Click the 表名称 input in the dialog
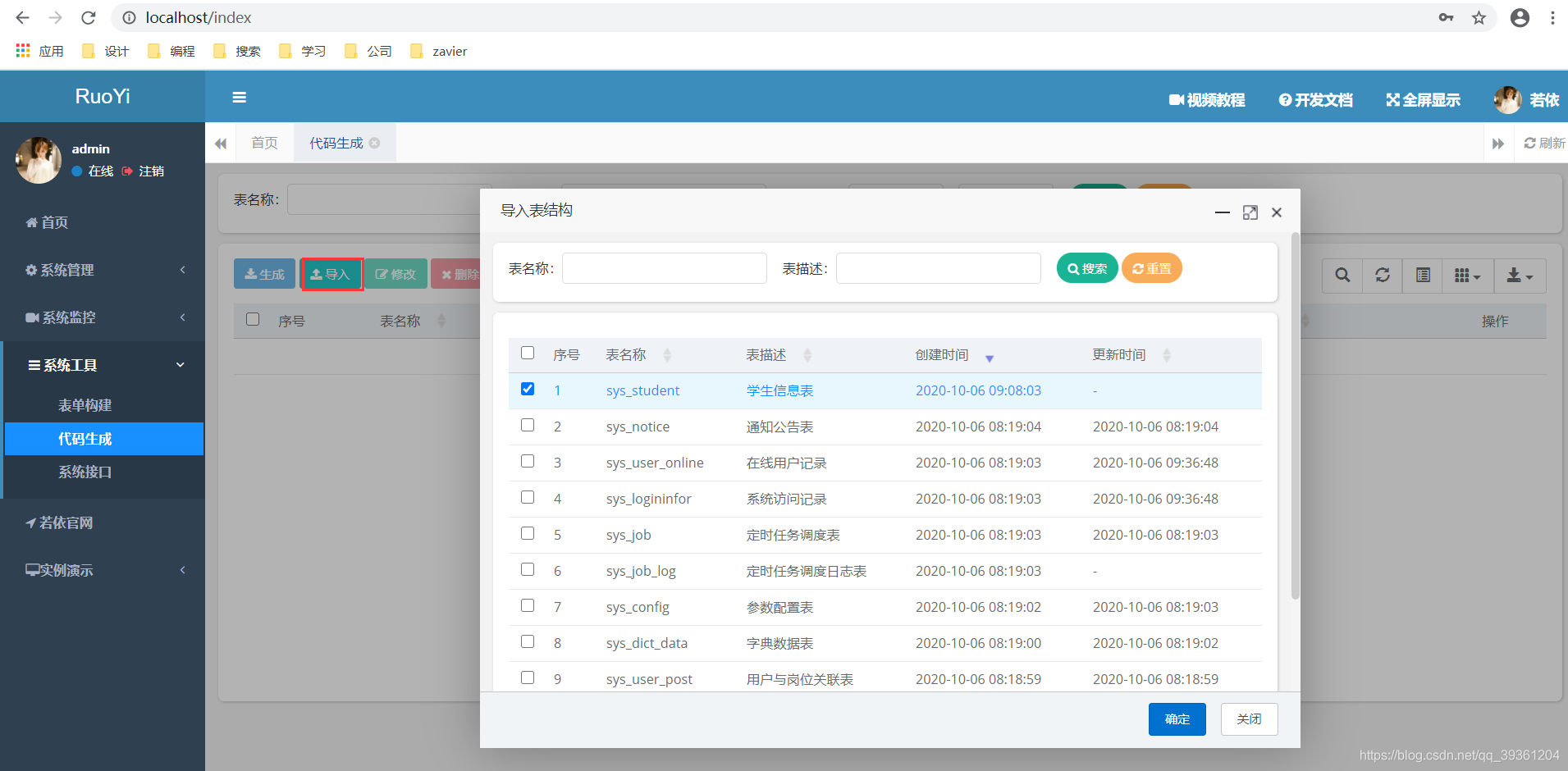This screenshot has height=771, width=1568. (x=665, y=268)
